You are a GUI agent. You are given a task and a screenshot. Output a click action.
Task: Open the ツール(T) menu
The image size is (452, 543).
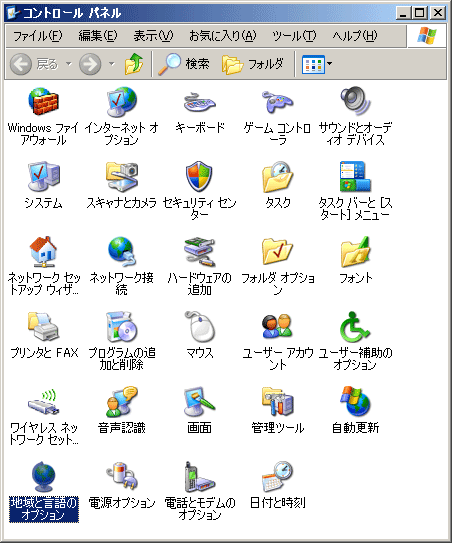click(294, 36)
